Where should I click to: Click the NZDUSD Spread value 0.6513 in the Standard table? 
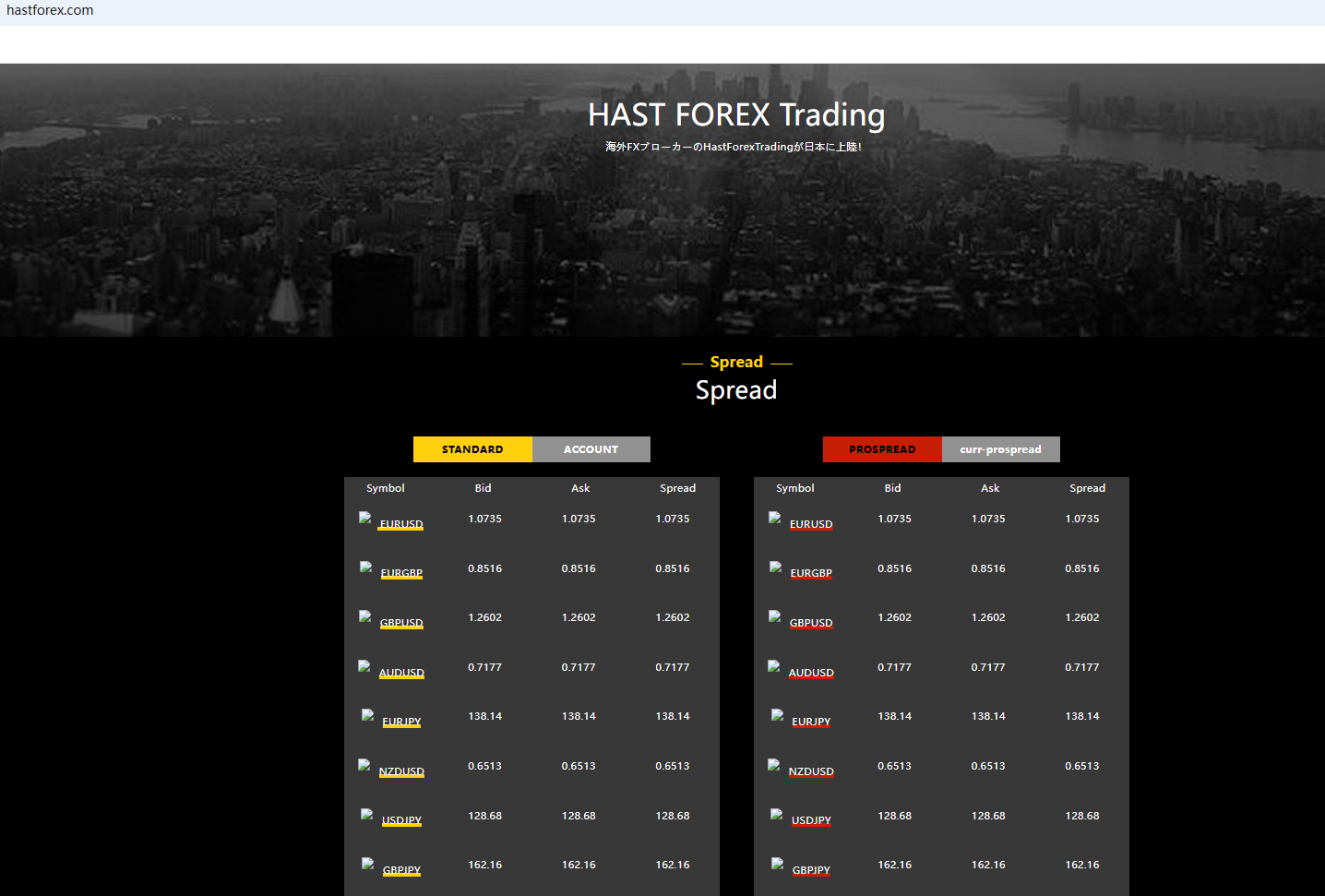(x=673, y=766)
